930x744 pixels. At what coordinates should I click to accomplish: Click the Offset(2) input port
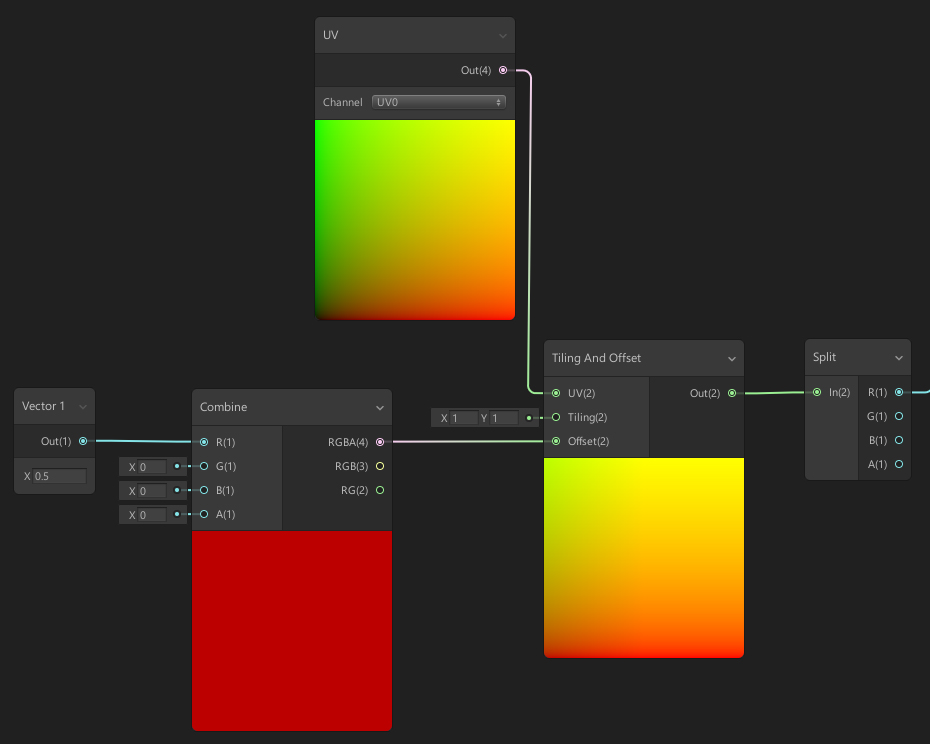tap(556, 441)
